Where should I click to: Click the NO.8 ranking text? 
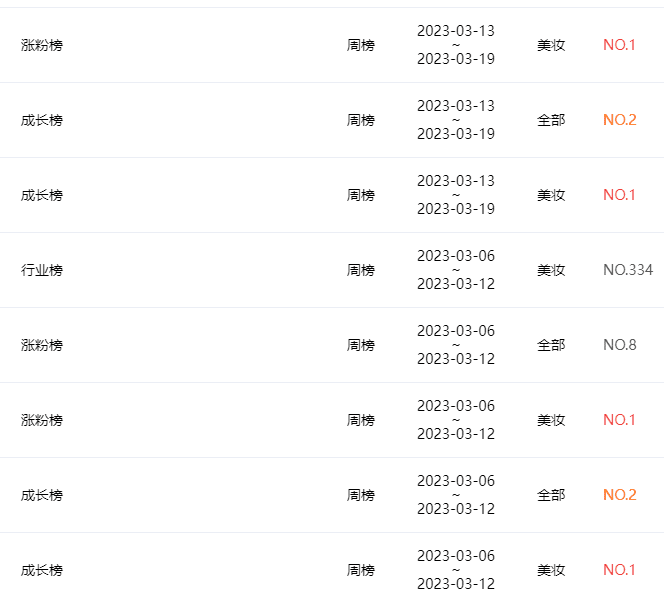coord(620,345)
